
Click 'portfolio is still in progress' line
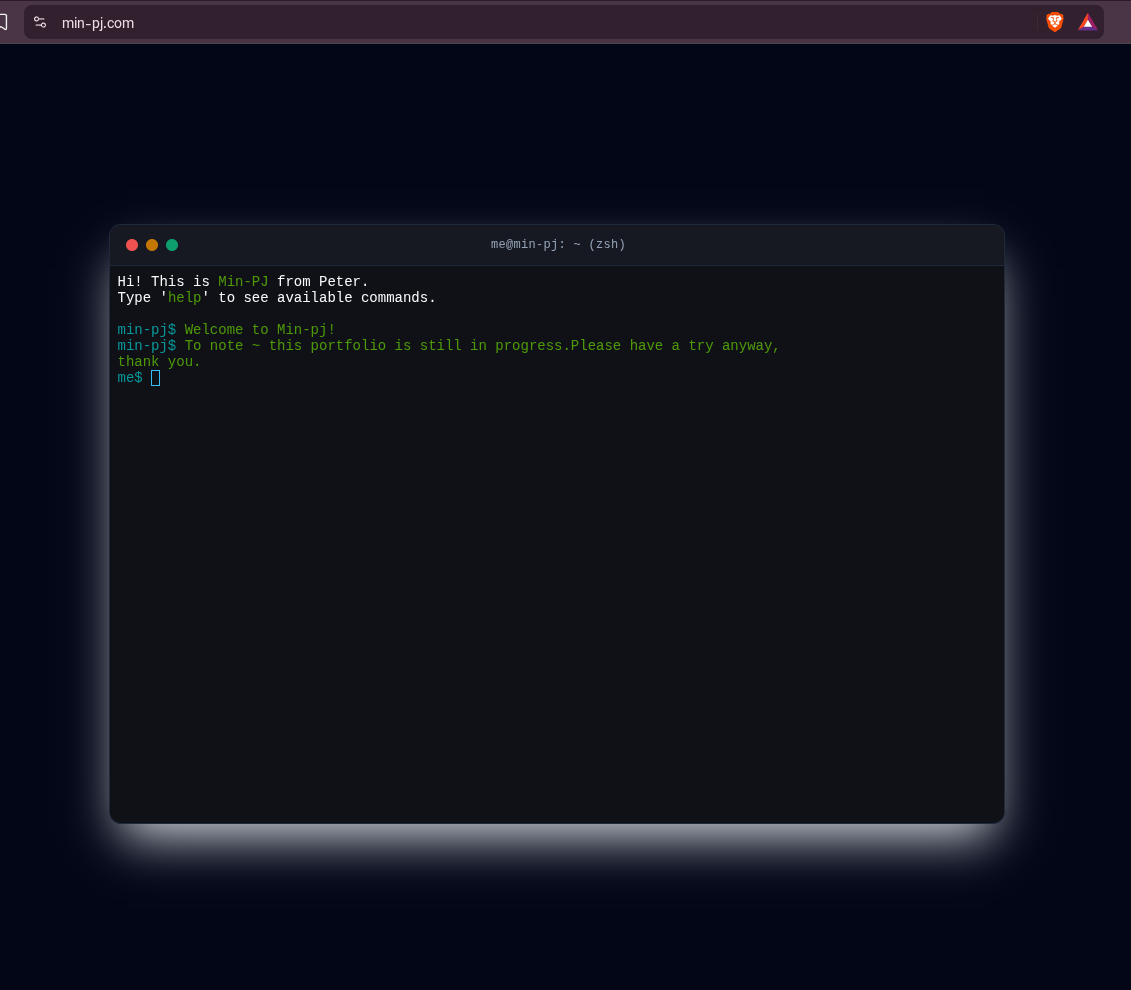tap(439, 346)
